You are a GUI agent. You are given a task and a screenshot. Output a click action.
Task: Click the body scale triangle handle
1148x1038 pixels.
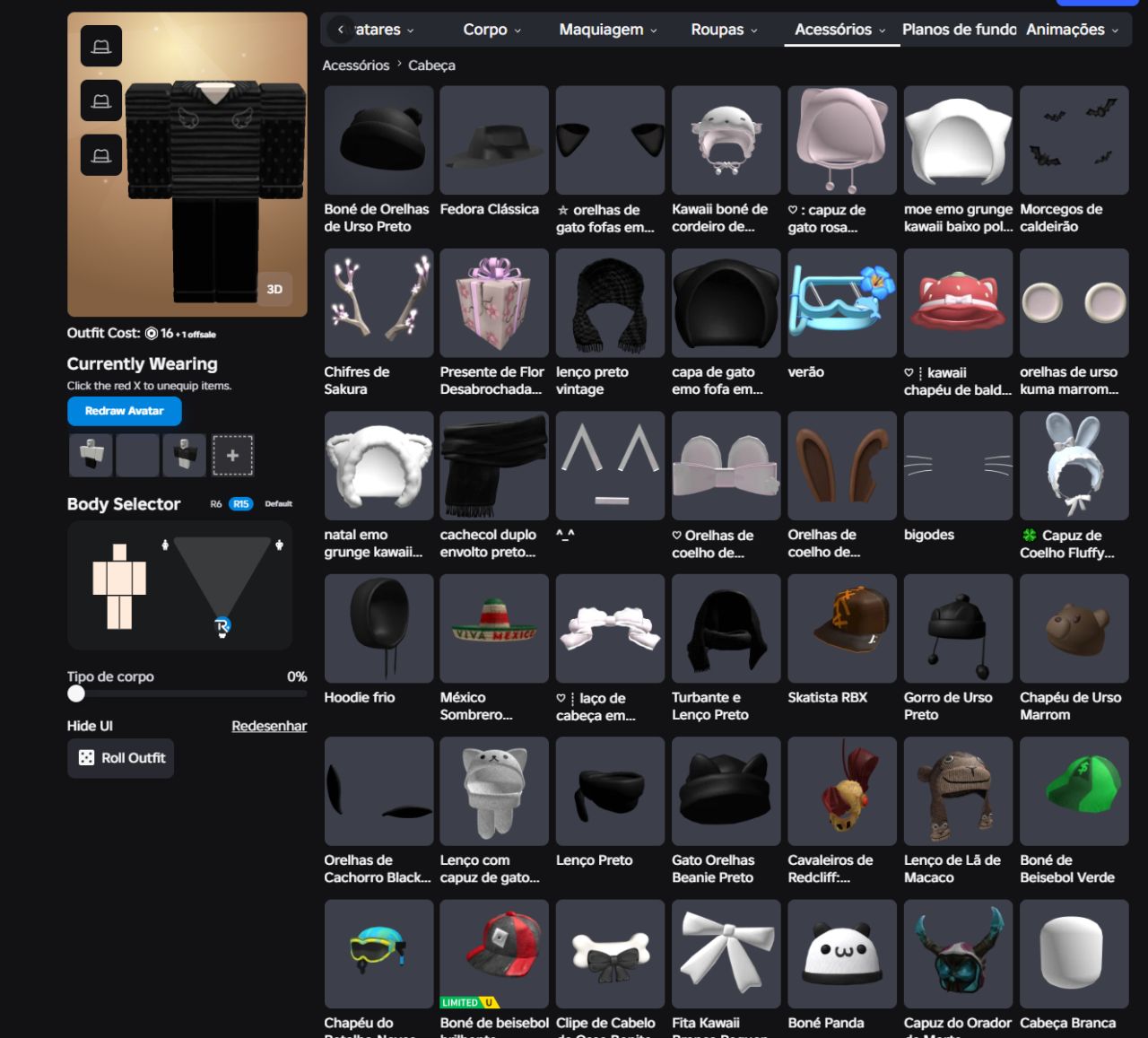pyautogui.click(x=222, y=624)
